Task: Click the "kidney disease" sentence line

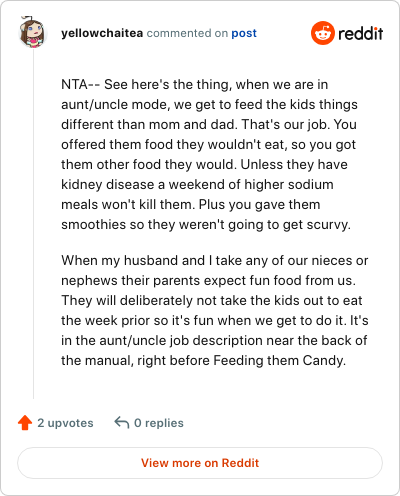Action: pos(197,185)
